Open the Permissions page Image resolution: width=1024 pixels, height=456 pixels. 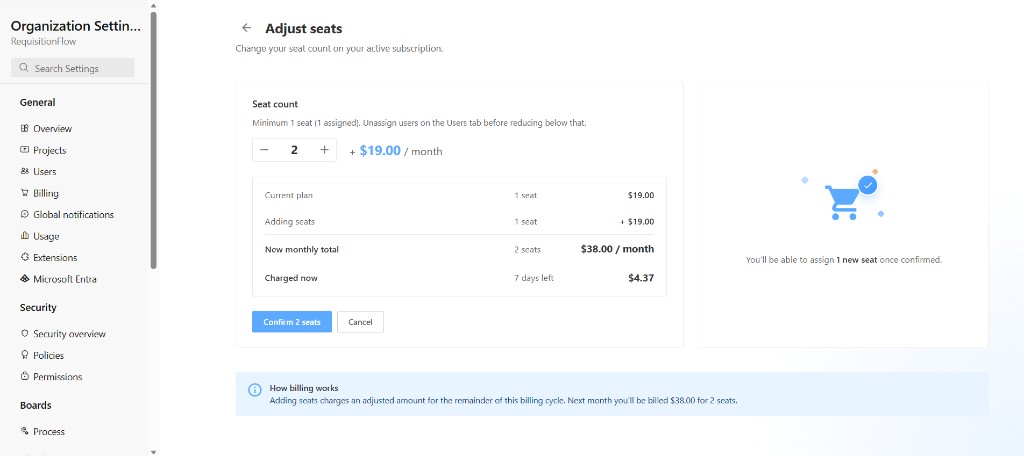[57, 377]
